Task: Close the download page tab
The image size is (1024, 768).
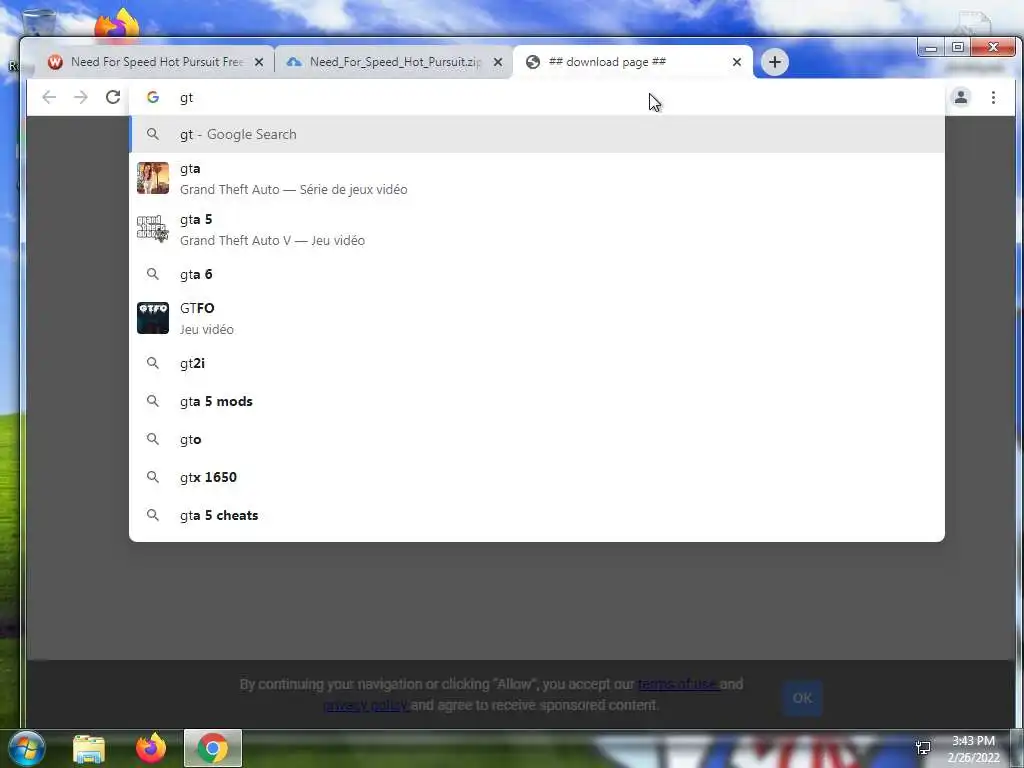Action: (737, 62)
